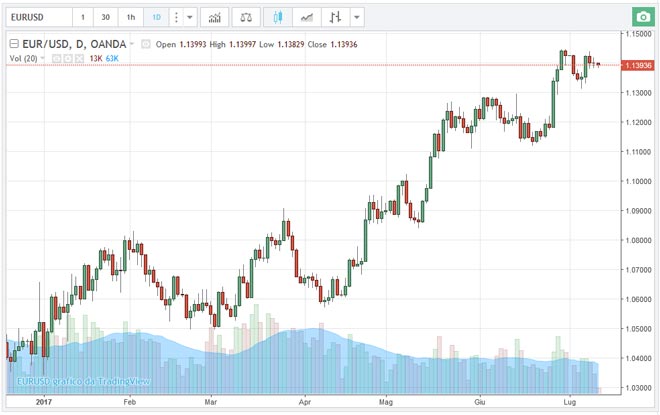Remove the Vol indicator with X icon
The image size is (660, 415).
77,59
